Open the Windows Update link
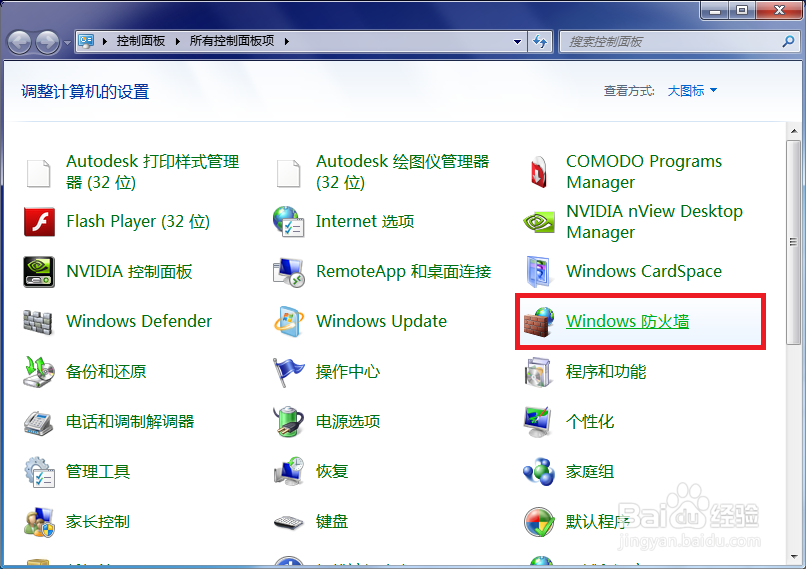 click(x=381, y=321)
